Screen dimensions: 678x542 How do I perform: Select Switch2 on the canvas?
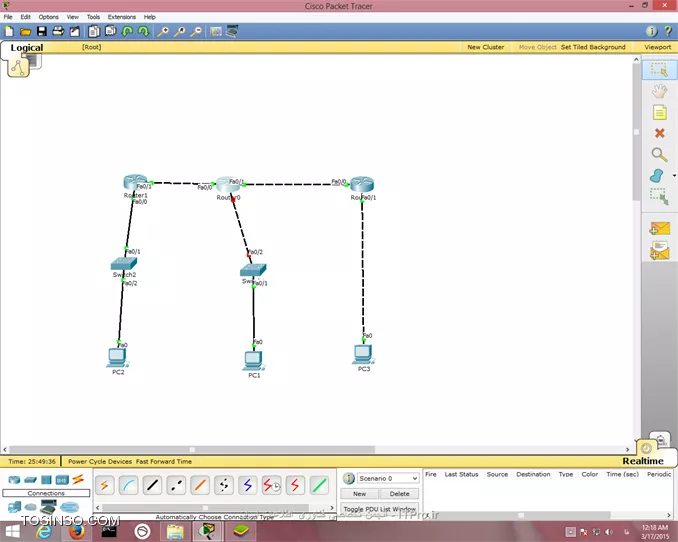pos(124,263)
